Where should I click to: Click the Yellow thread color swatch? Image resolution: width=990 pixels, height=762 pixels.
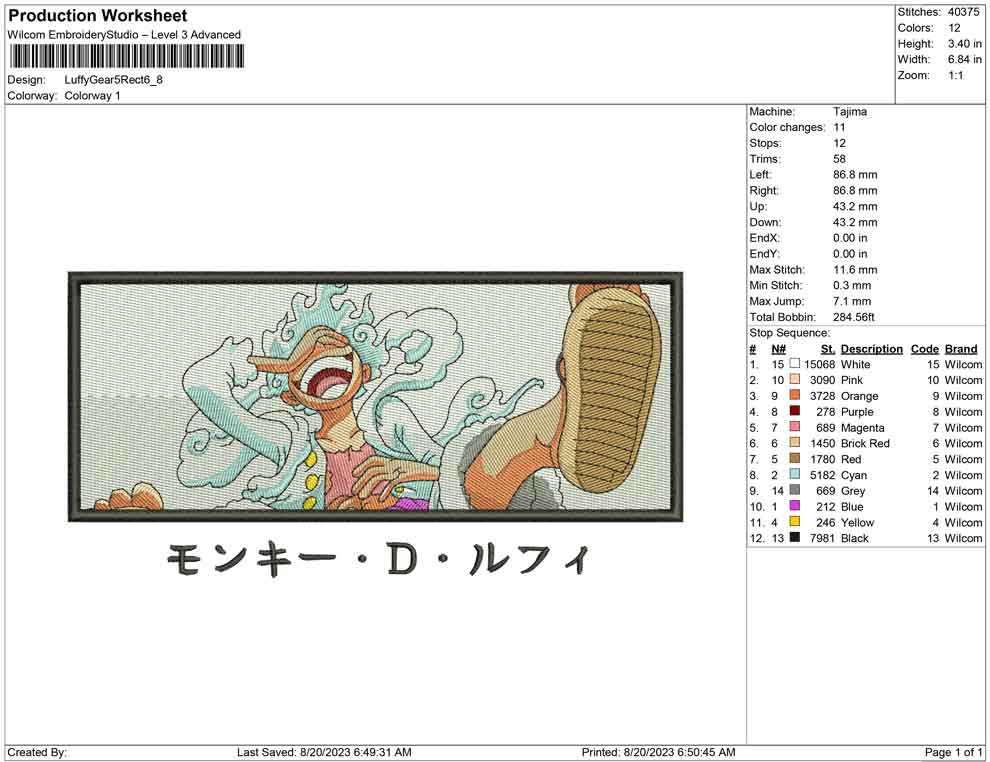pos(794,521)
